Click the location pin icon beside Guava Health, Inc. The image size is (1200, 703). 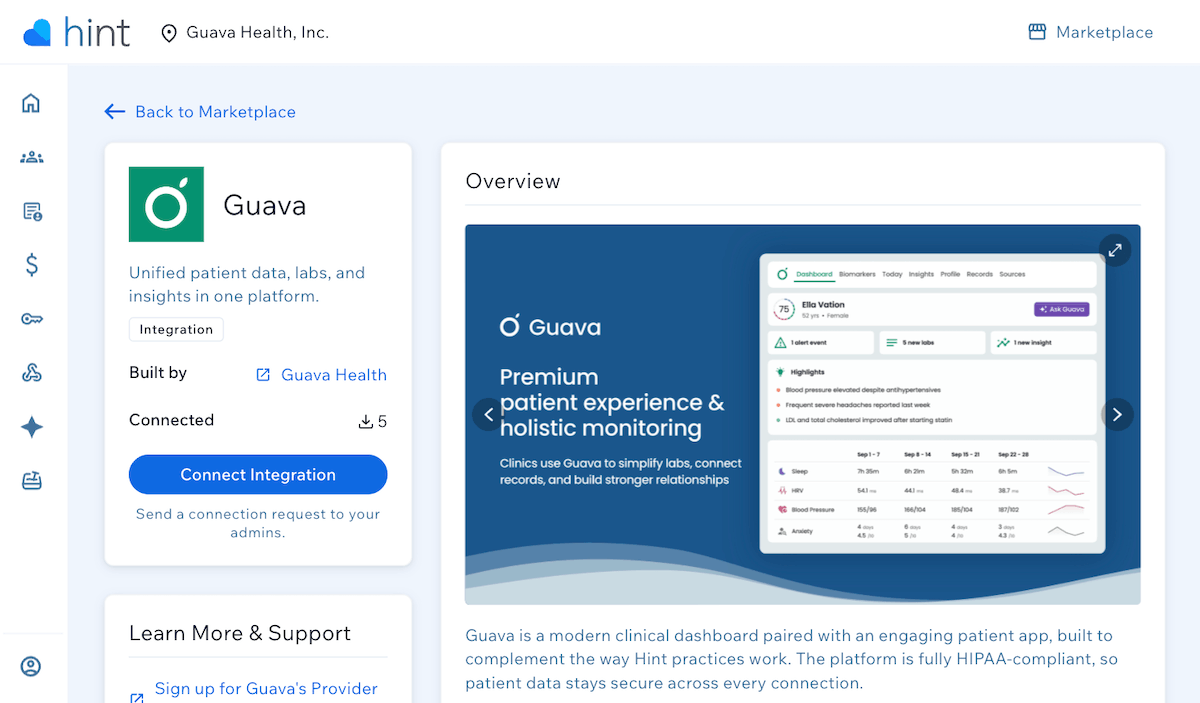(169, 33)
